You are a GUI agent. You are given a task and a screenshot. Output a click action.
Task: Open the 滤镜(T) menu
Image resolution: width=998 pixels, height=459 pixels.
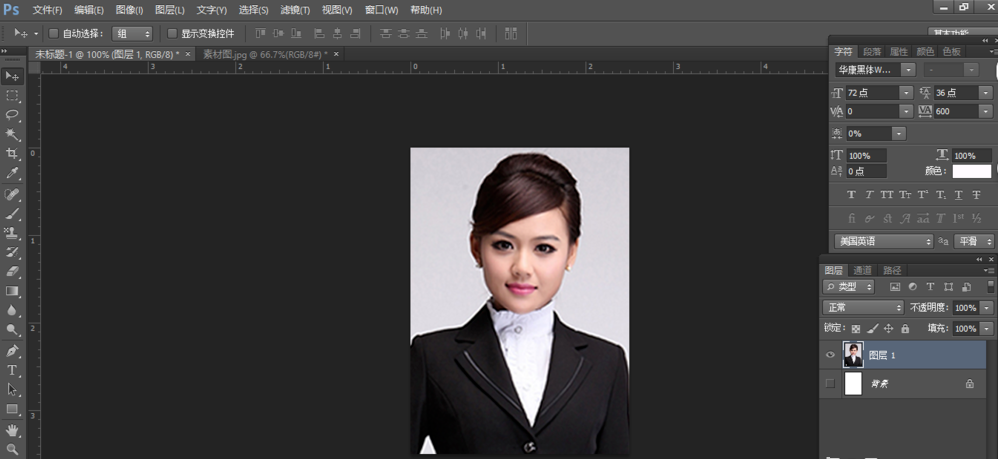[x=295, y=10]
